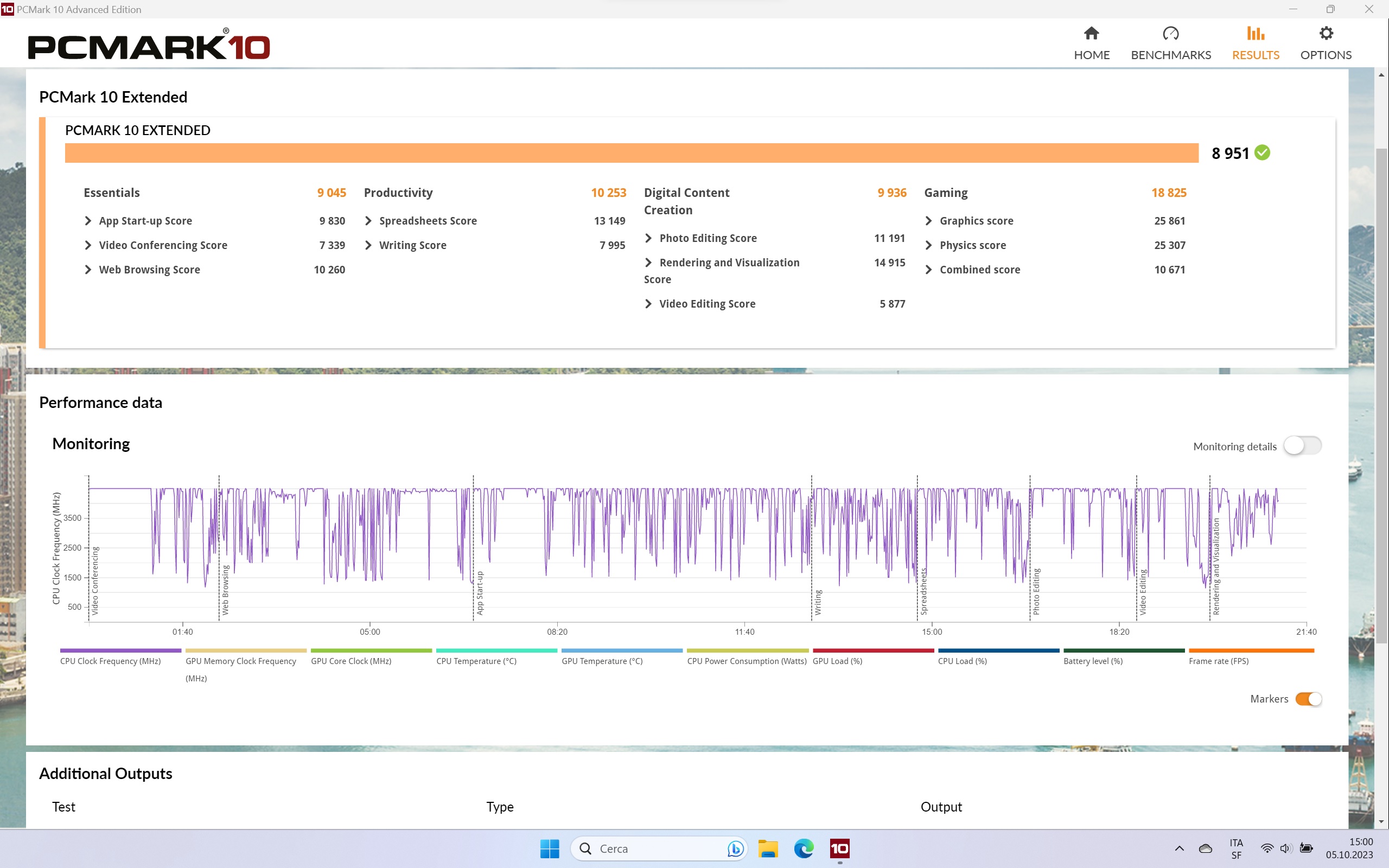The width and height of the screenshot is (1389, 868).
Task: Click the Writing chart marker
Action: pos(818,603)
